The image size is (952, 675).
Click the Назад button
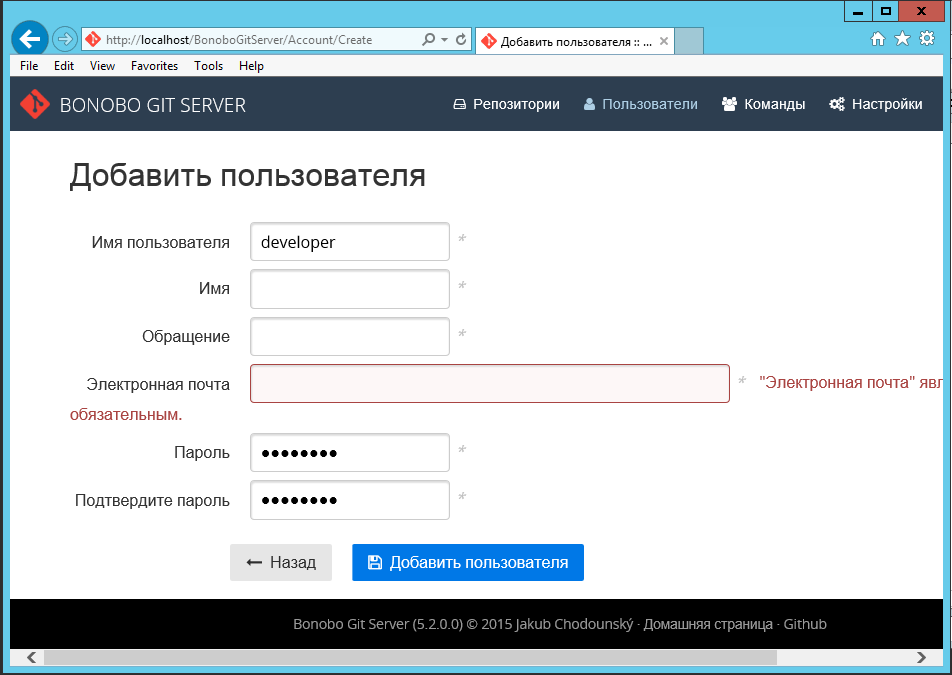(280, 562)
